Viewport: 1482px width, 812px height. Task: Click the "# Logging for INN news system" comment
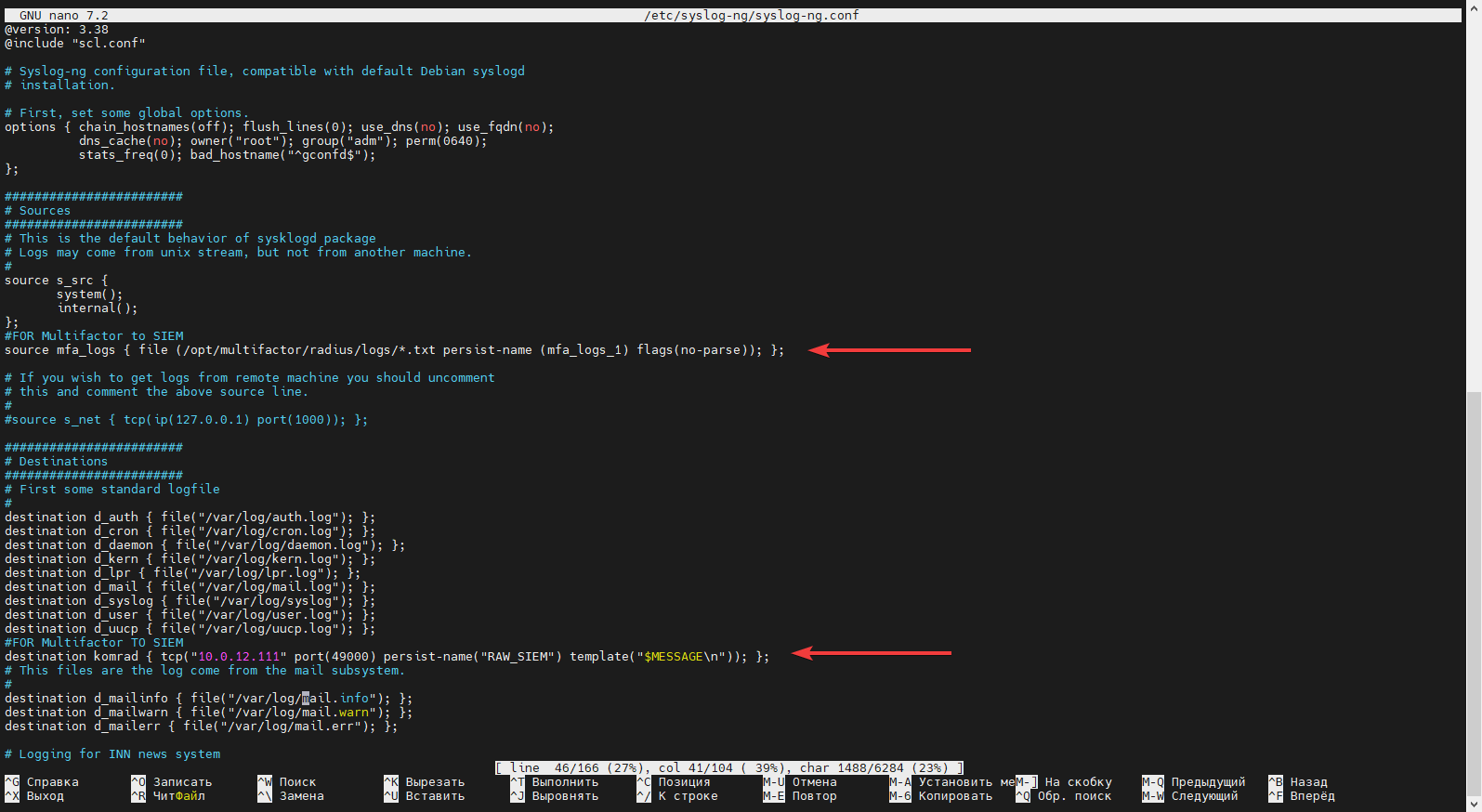(x=112, y=754)
